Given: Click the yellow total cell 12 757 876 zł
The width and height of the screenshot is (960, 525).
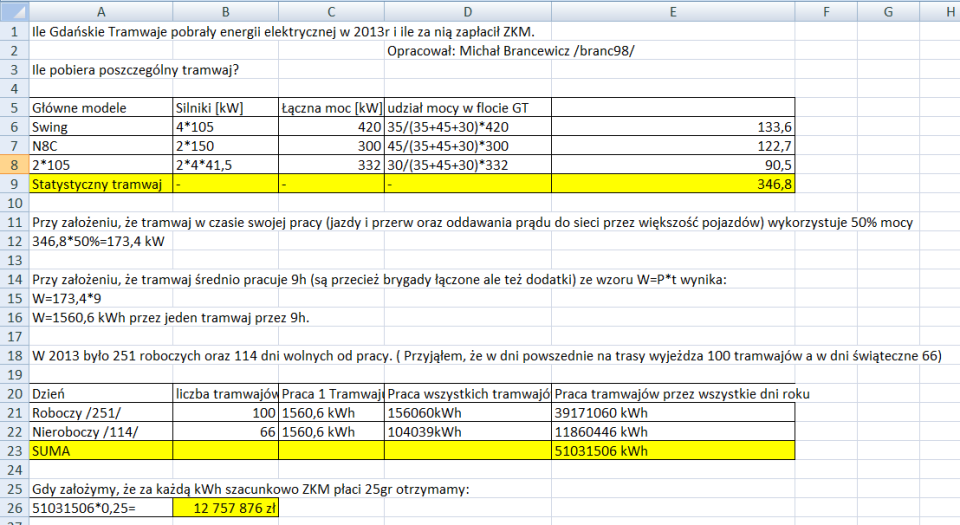Looking at the screenshot, I should point(226,508).
